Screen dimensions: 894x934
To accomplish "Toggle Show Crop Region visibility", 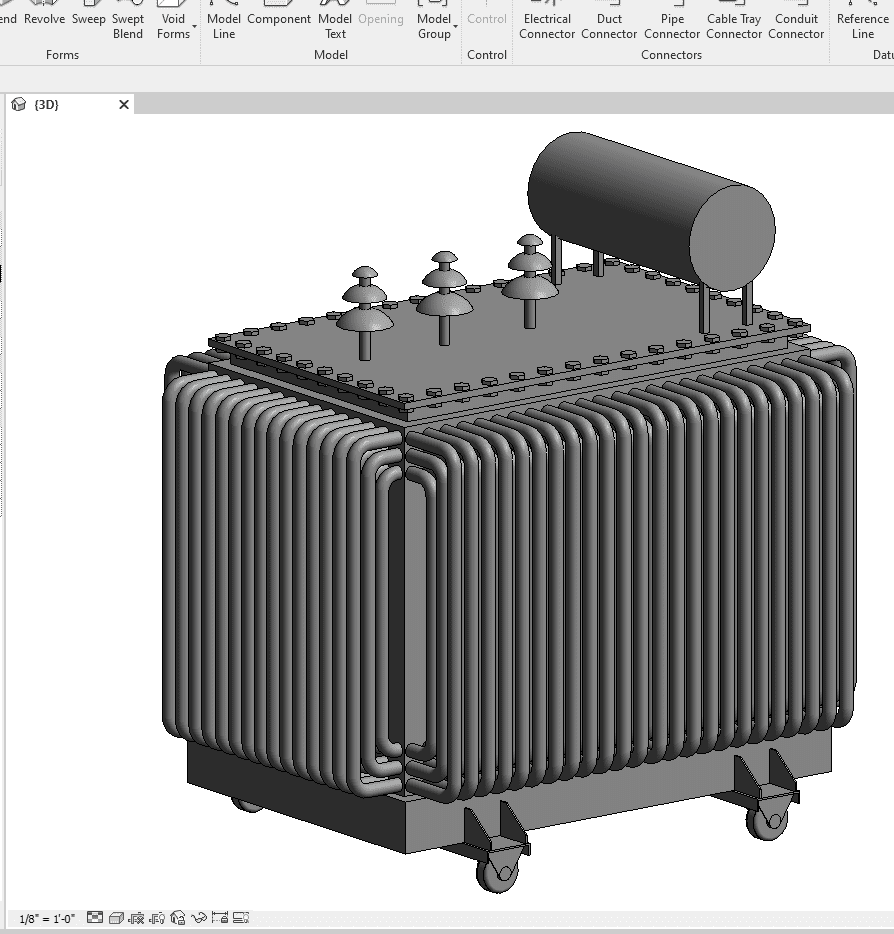I will pyautogui.click(x=157, y=917).
